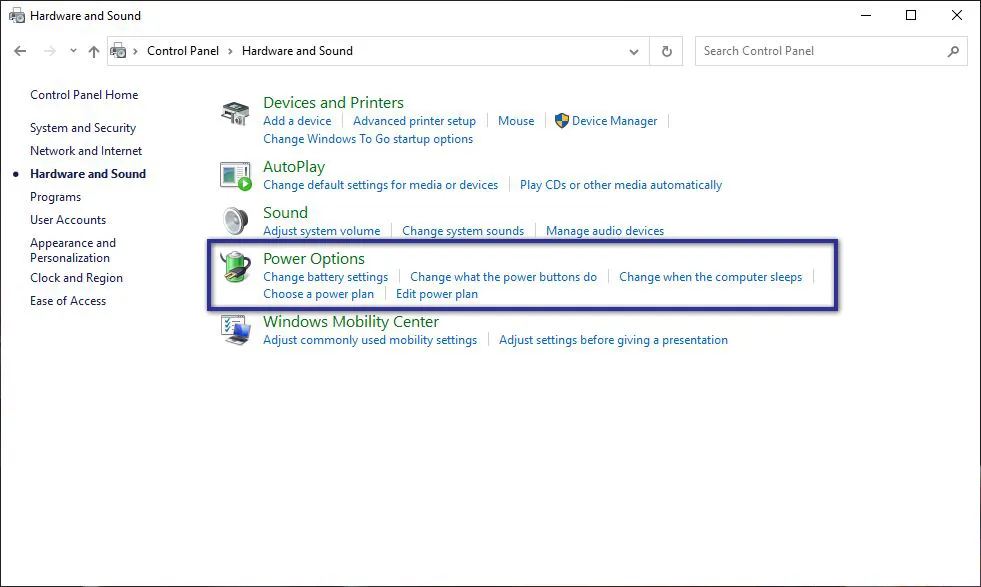Click the Back arrow navigation button
The width and height of the screenshot is (981, 587).
(x=20, y=51)
